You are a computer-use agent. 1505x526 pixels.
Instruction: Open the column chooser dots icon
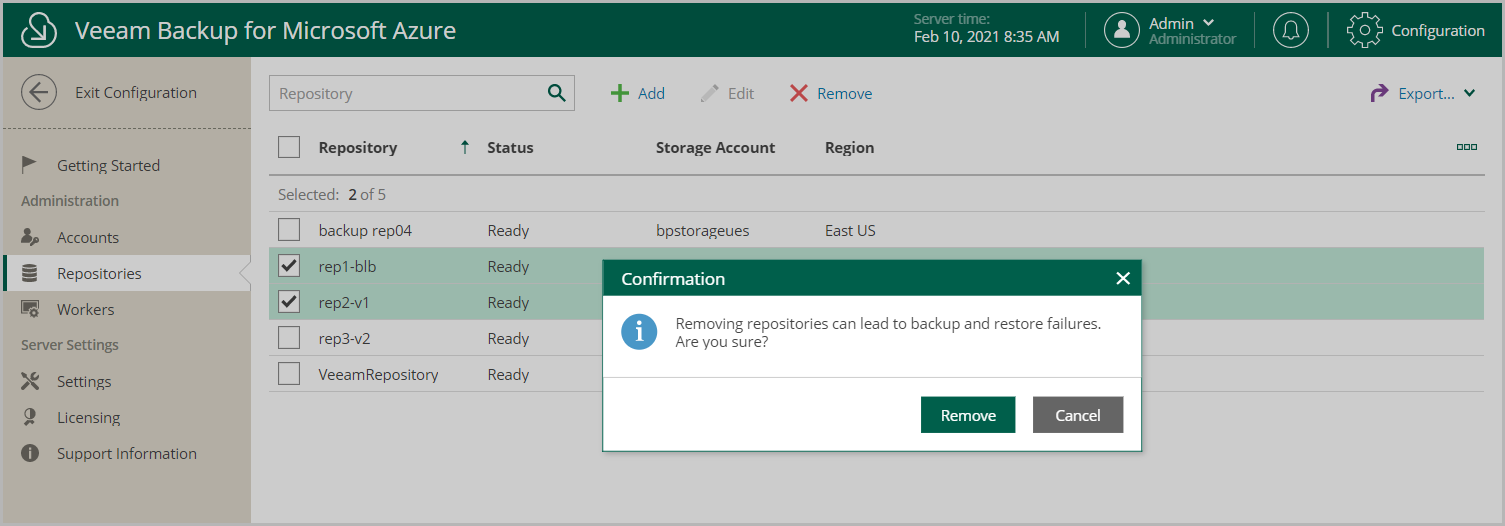[x=1467, y=147]
